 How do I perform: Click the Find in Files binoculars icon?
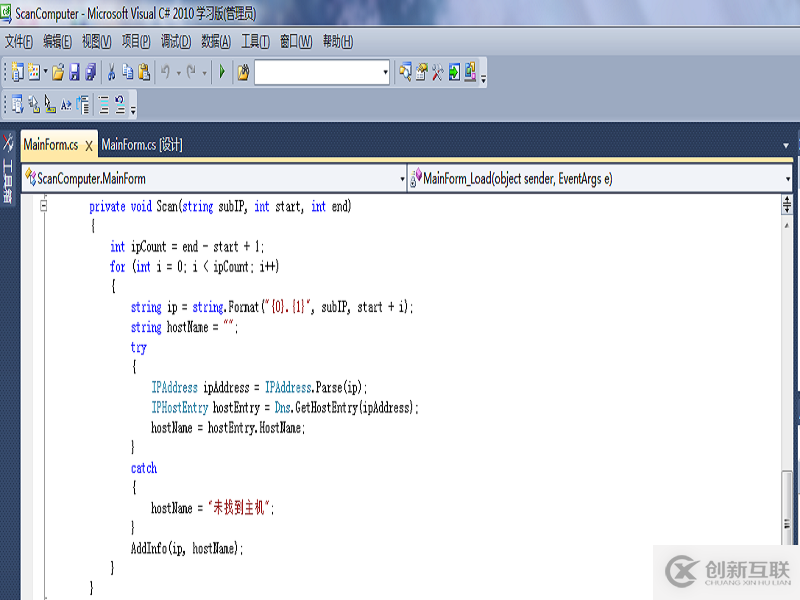[x=243, y=72]
